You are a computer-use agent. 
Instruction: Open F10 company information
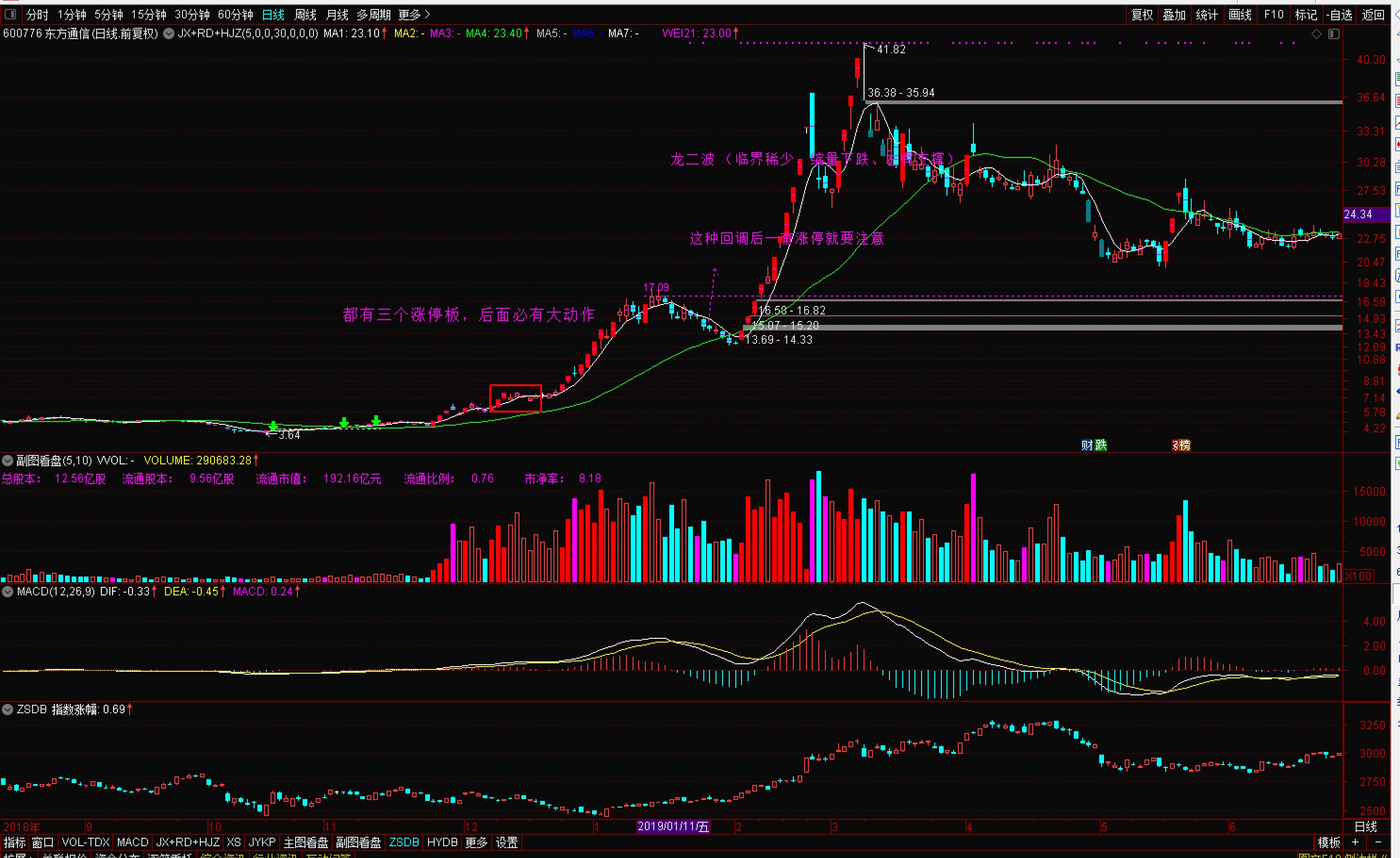1273,15
